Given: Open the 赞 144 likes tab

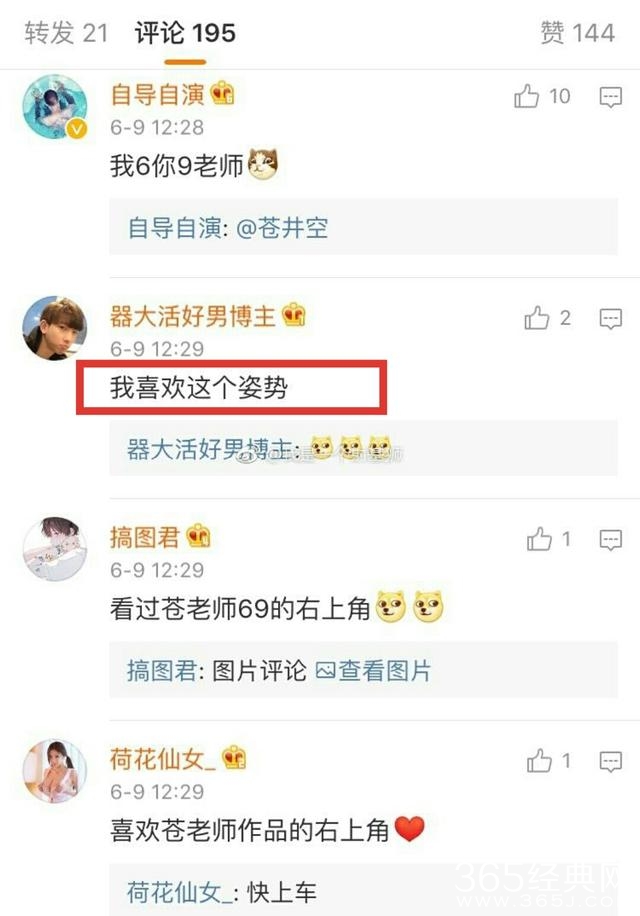Looking at the screenshot, I should point(578,33).
